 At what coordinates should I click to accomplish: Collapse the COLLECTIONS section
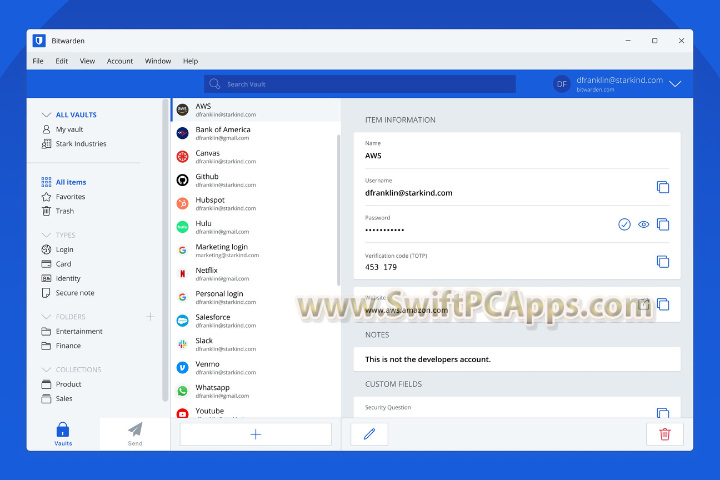tap(46, 370)
